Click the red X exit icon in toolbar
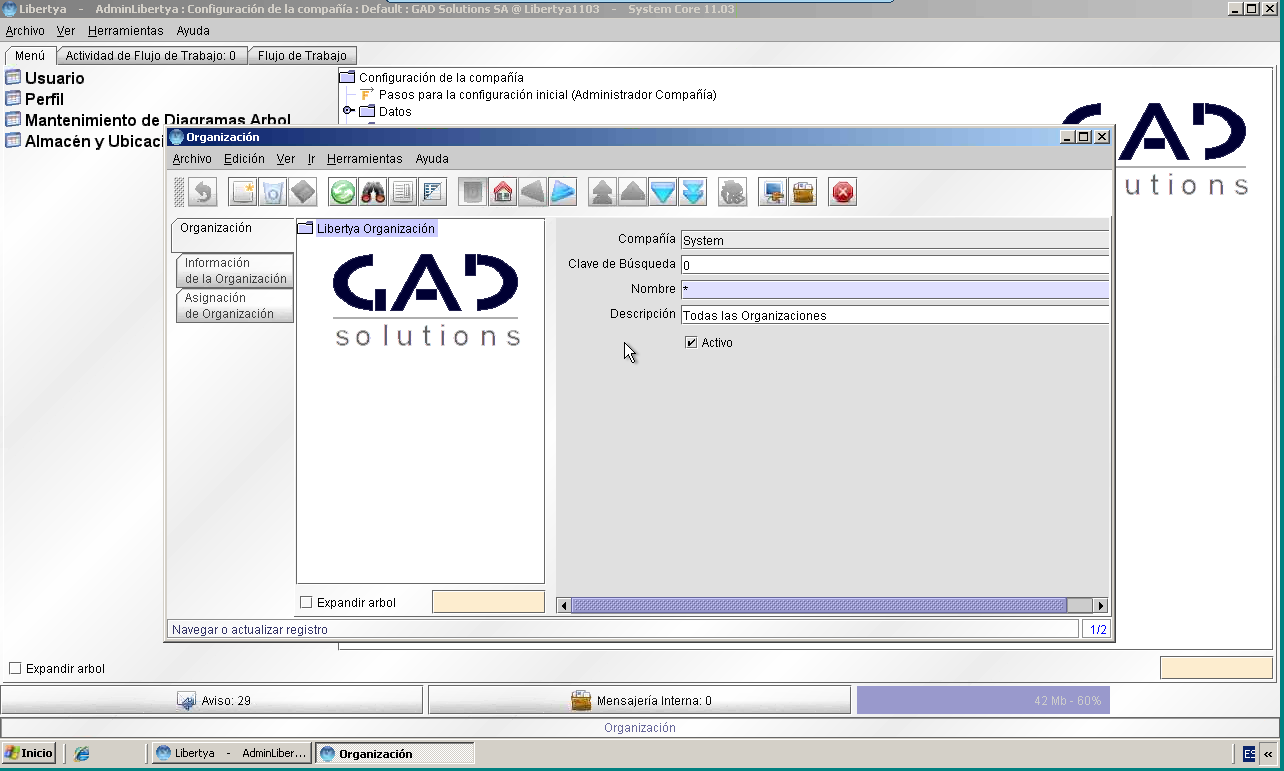1284x771 pixels. [843, 191]
